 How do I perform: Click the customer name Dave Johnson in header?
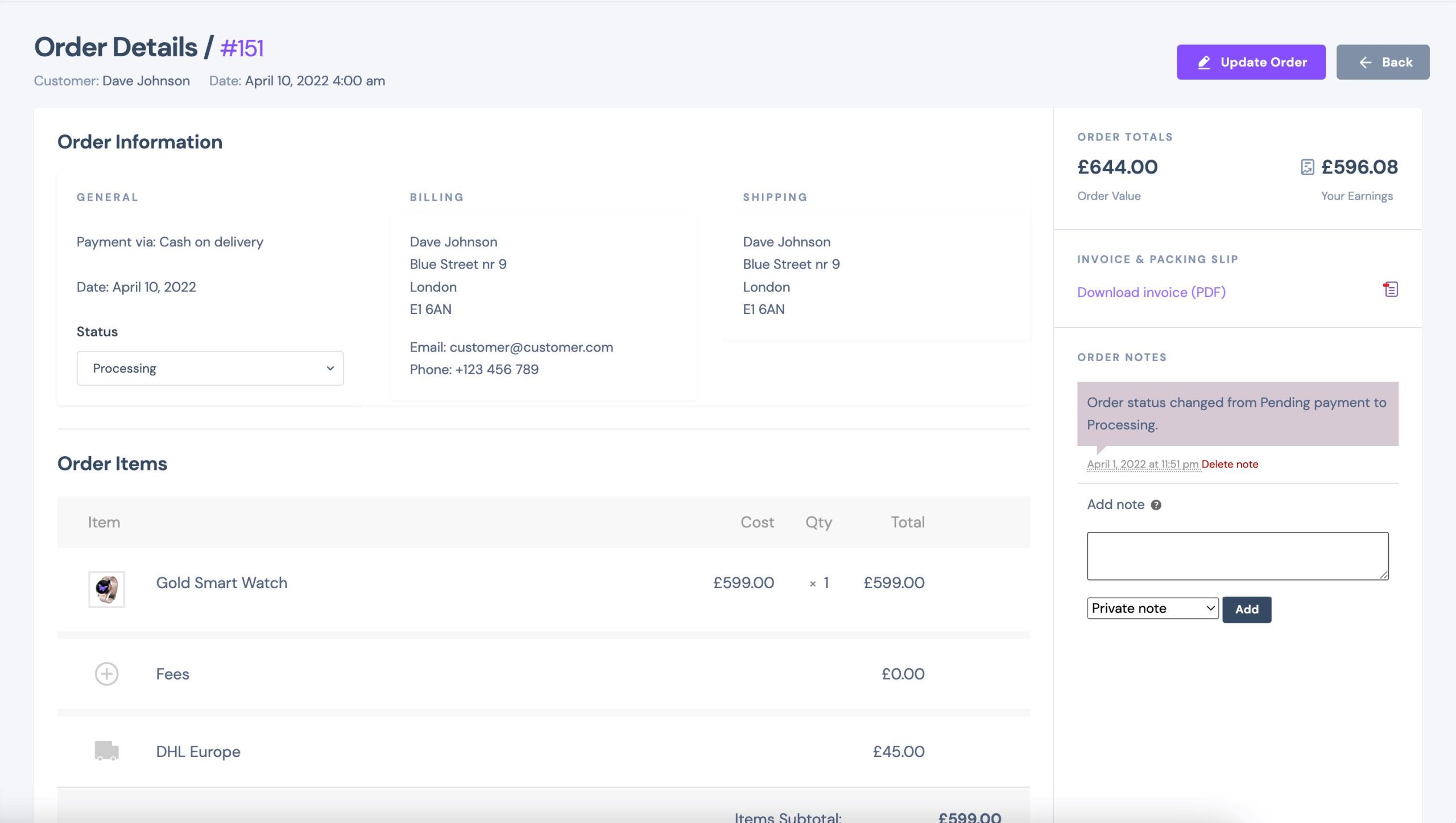point(146,81)
